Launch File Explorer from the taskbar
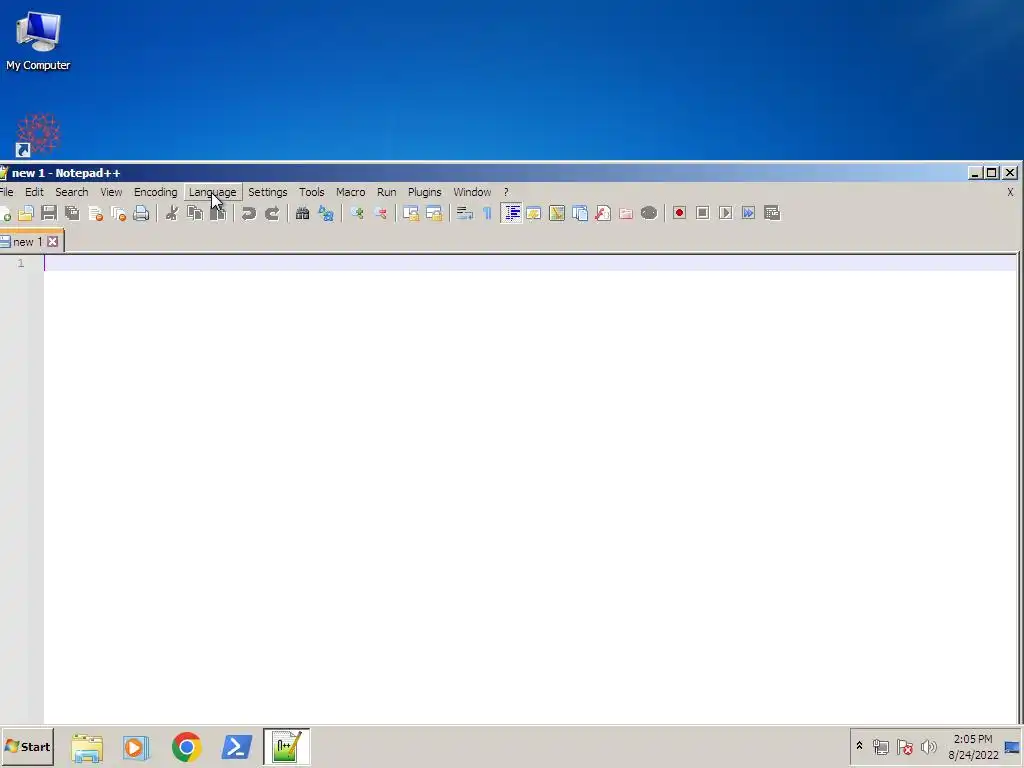Viewport: 1024px width, 768px height. tap(87, 747)
